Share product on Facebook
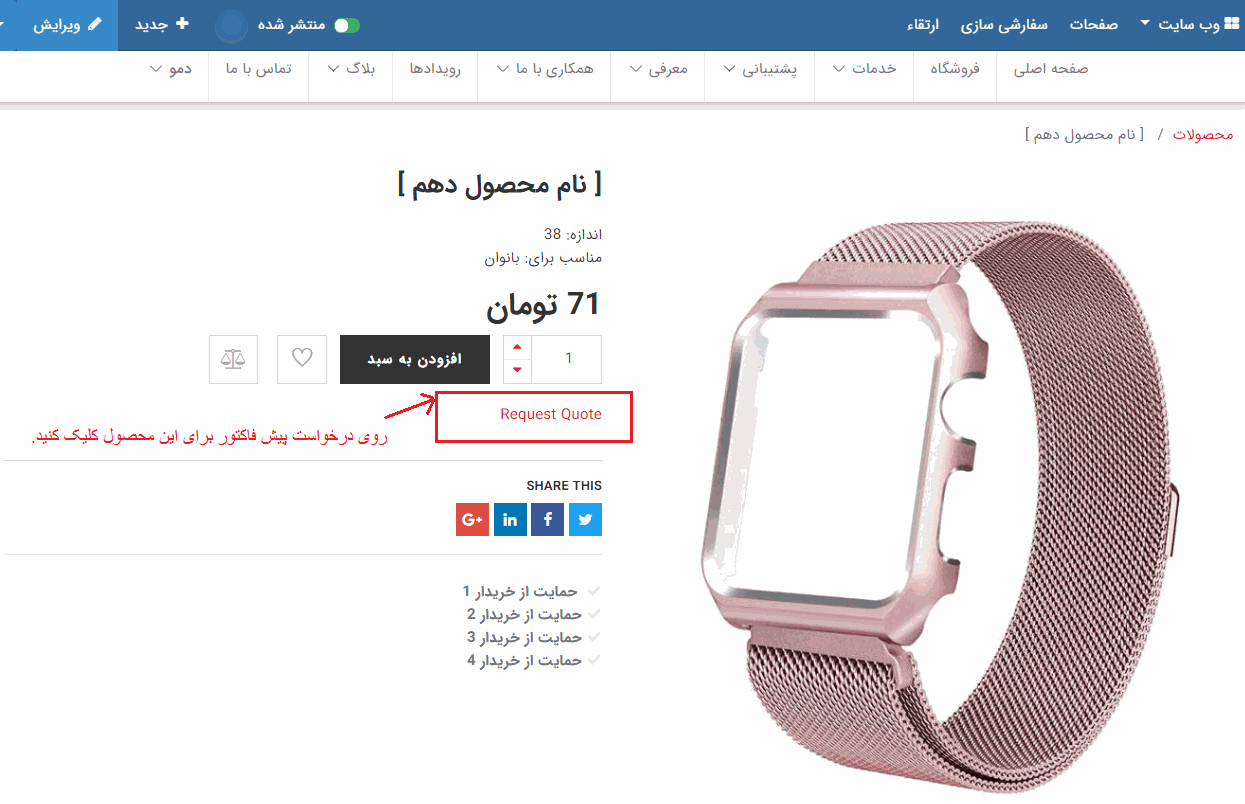 pyautogui.click(x=547, y=520)
